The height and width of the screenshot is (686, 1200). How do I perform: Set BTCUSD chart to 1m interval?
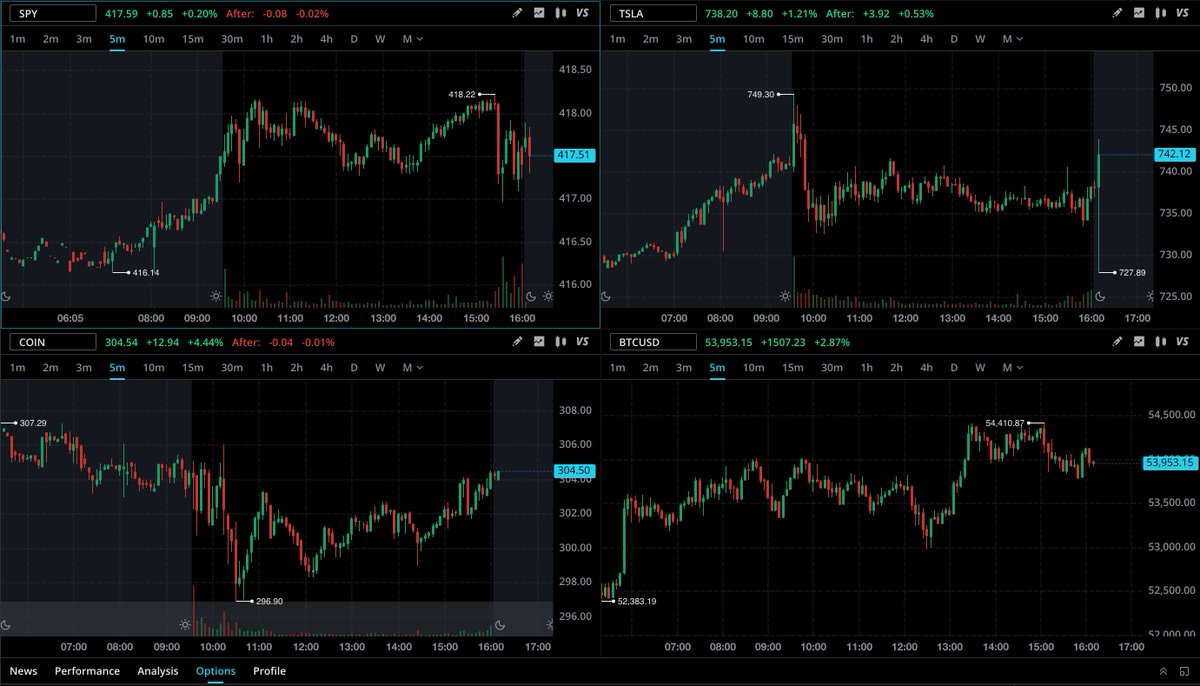pyautogui.click(x=618, y=367)
